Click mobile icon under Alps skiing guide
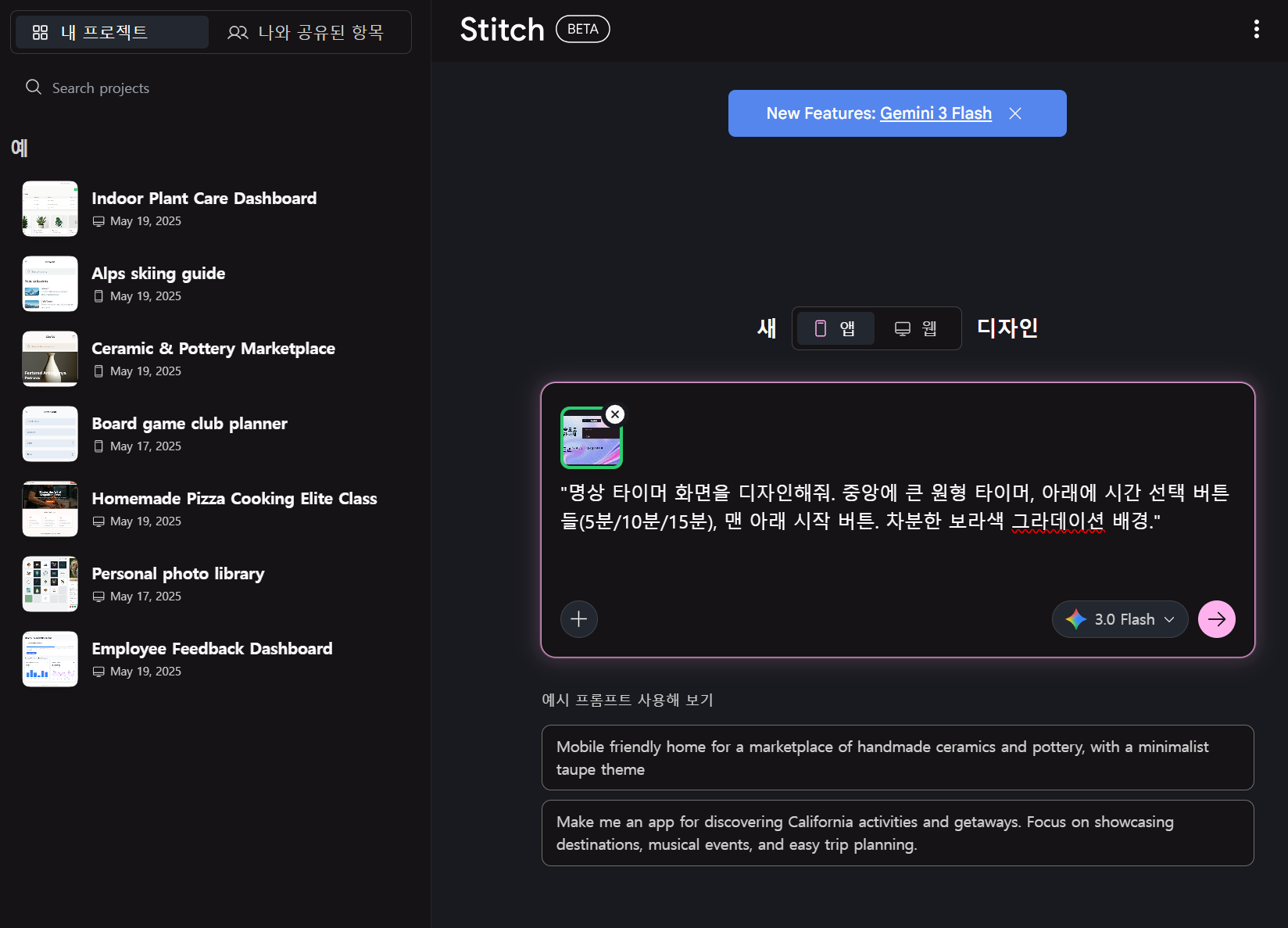This screenshot has height=928, width=1288. [98, 296]
